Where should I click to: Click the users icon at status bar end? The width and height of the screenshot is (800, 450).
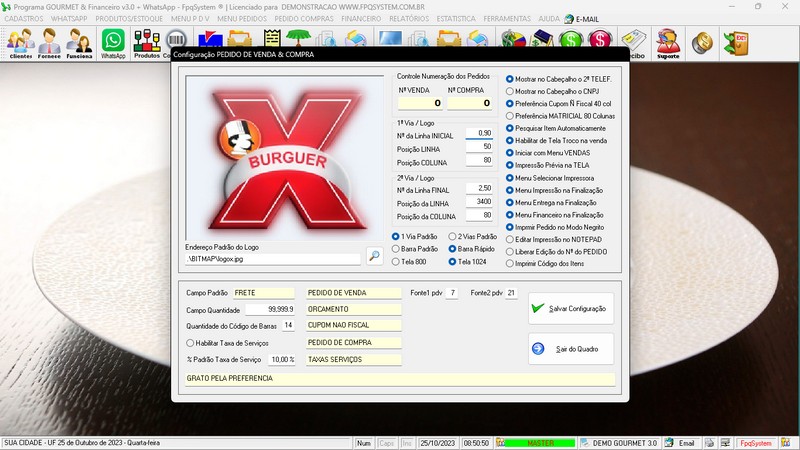coord(785,443)
